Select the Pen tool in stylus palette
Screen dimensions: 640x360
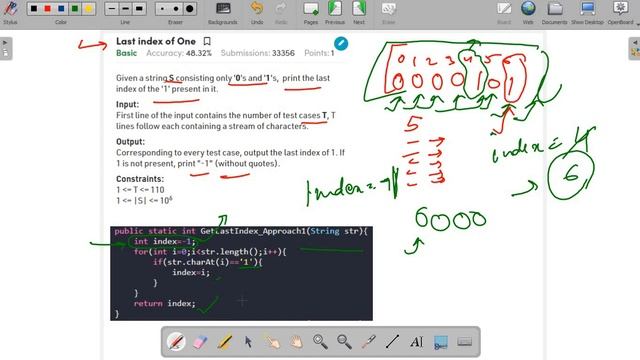(x=176, y=342)
